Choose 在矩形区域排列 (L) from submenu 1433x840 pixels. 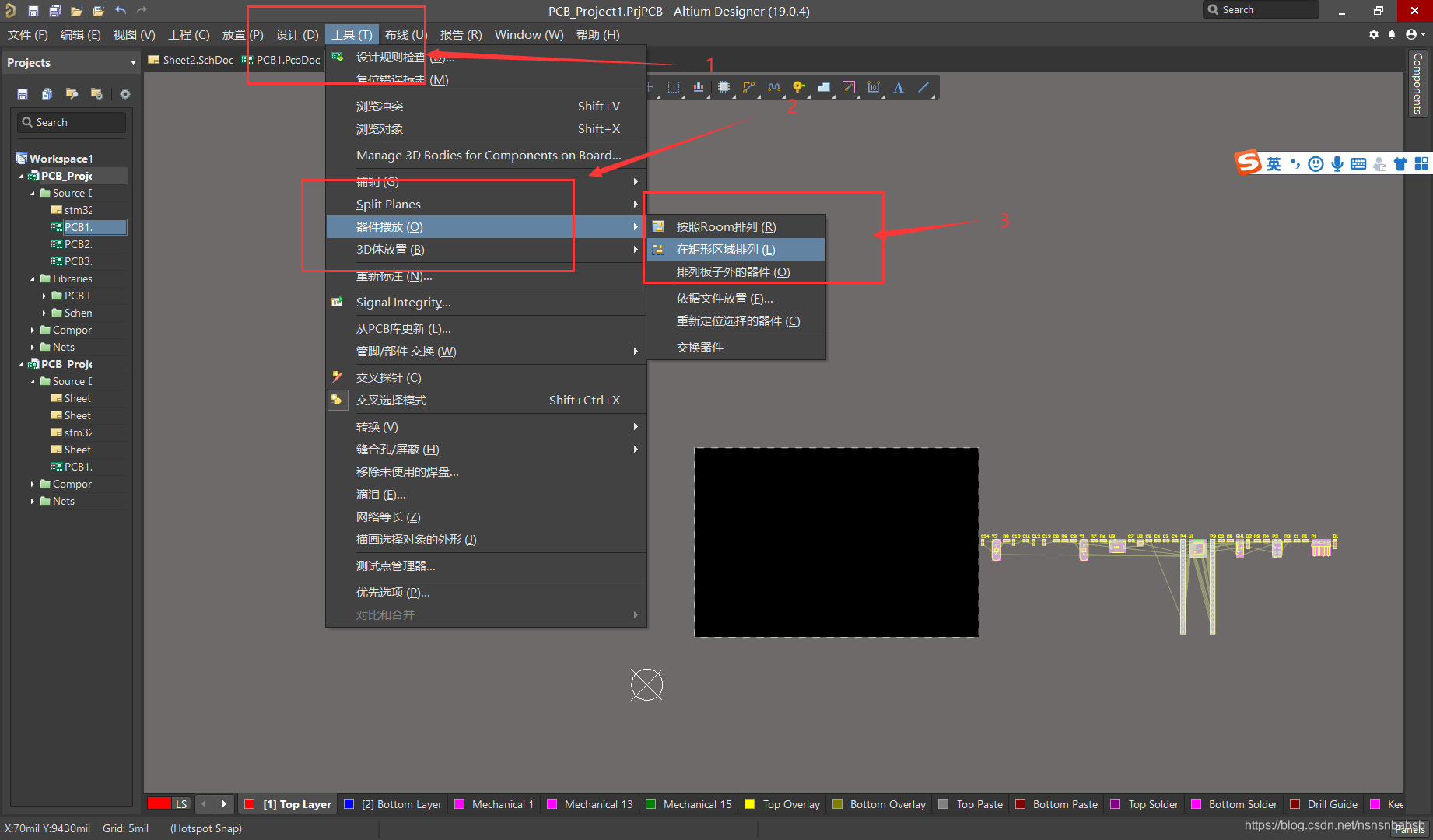coord(735,250)
